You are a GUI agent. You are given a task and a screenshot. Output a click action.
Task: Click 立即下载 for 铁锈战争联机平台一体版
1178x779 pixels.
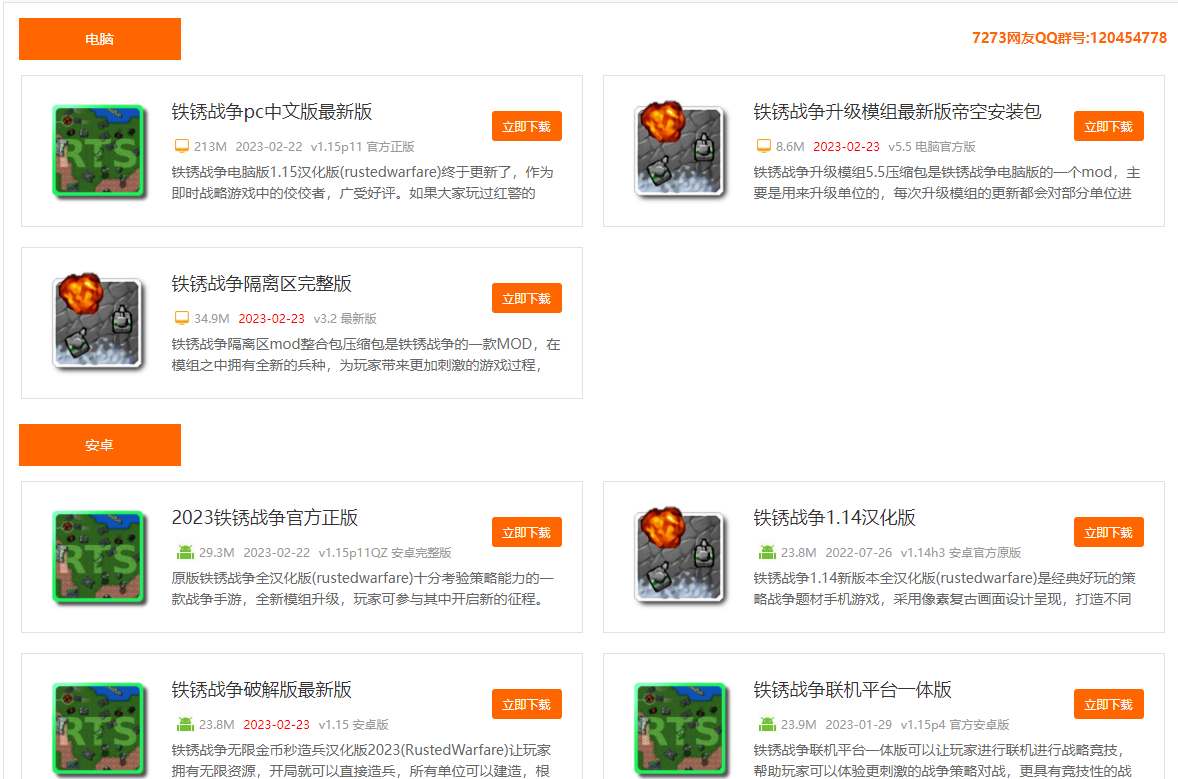tap(1108, 704)
